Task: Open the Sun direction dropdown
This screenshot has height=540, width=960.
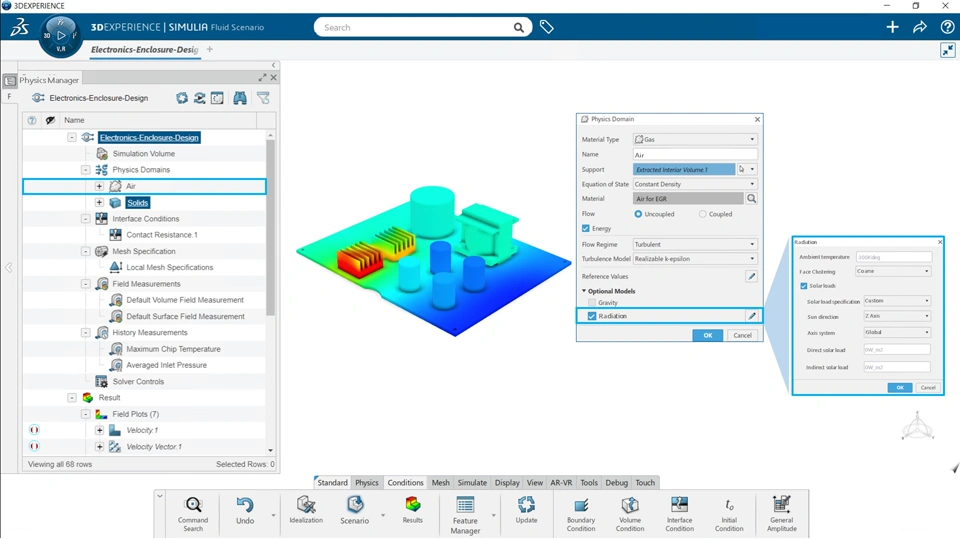Action: (x=897, y=316)
